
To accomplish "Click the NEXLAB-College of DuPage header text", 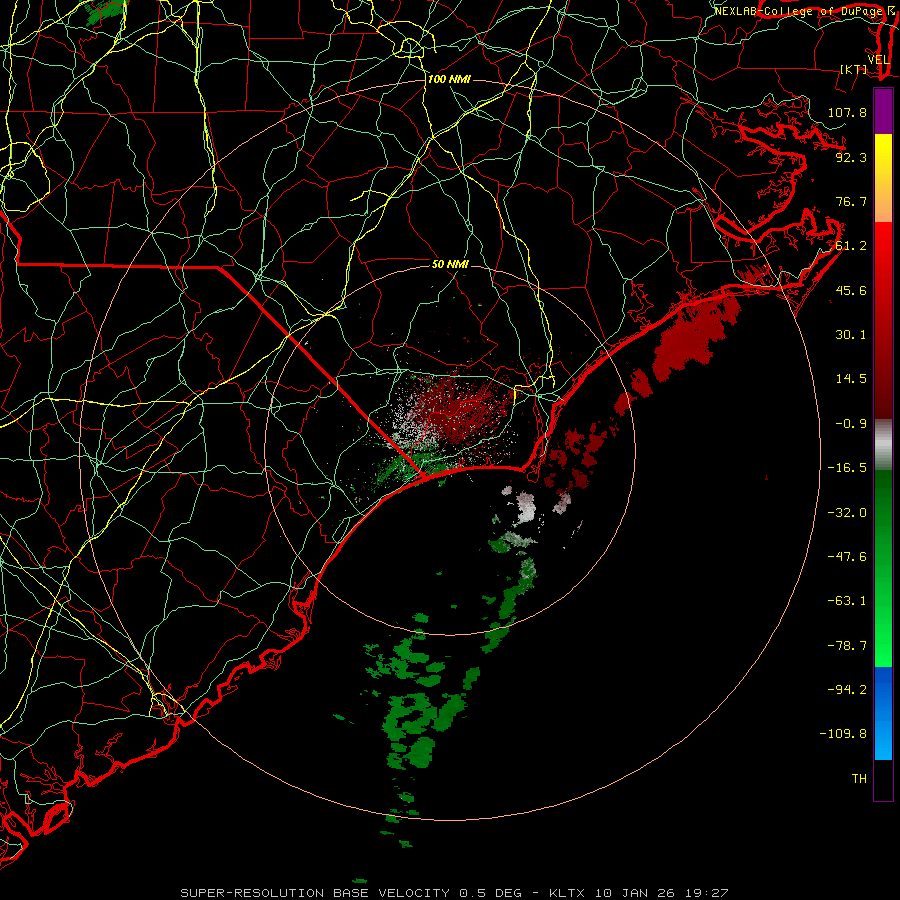I will point(798,11).
